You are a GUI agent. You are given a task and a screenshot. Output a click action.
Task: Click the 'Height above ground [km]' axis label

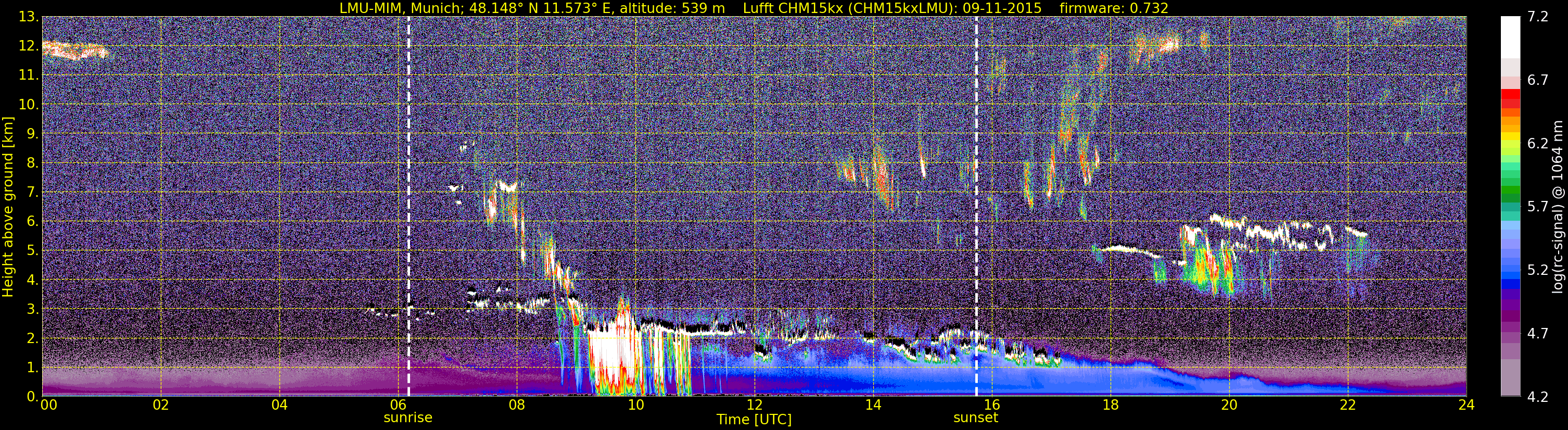pos(8,207)
